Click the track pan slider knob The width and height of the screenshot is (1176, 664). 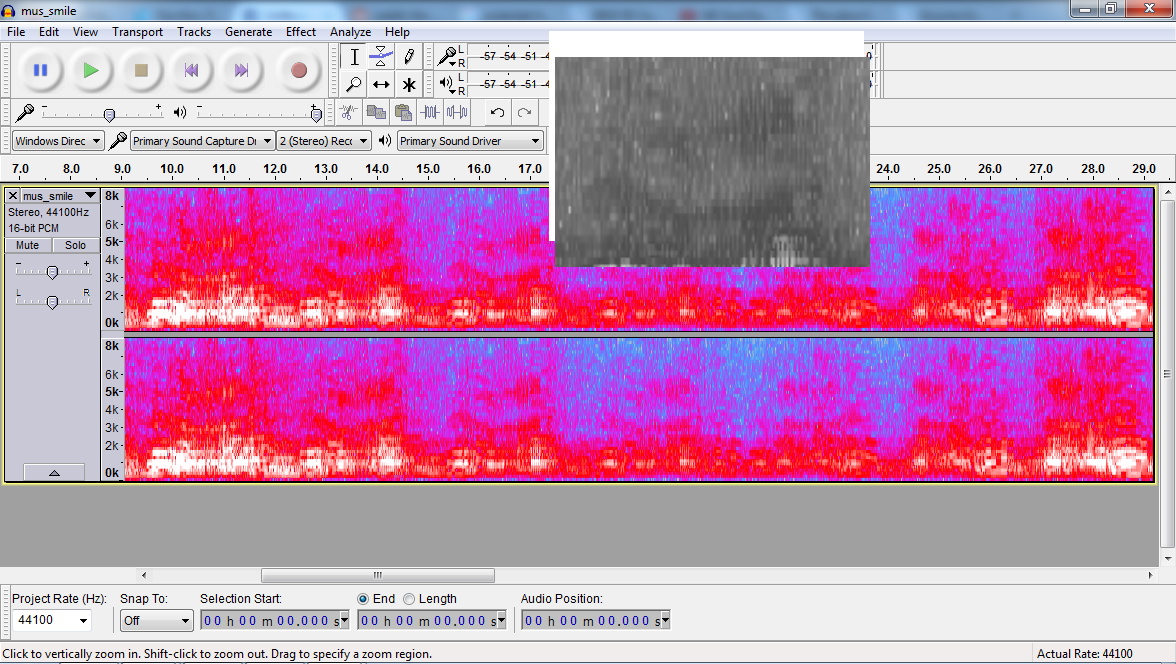pos(52,302)
